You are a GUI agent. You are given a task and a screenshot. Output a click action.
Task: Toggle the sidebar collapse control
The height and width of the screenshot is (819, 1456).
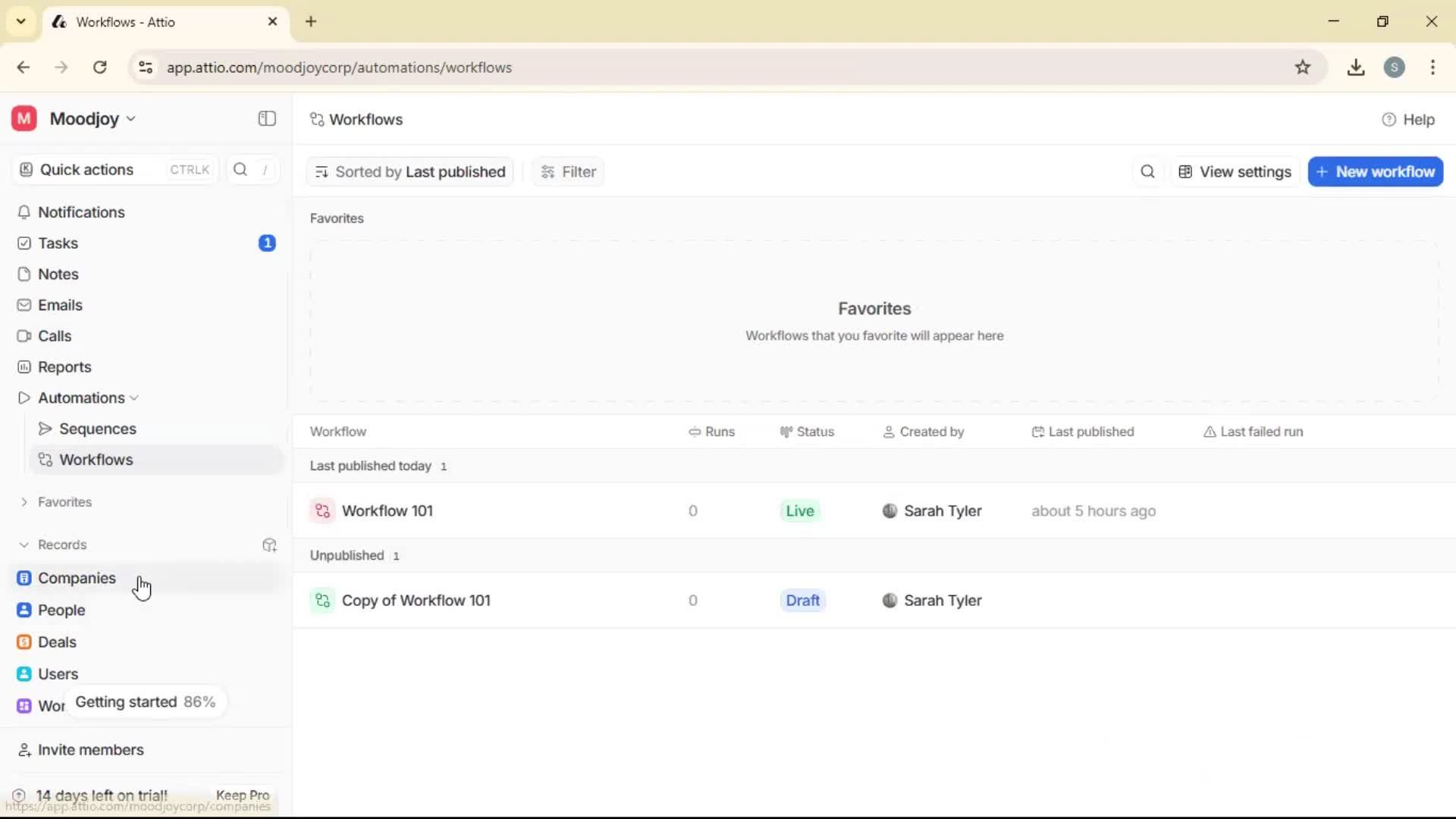pos(266,118)
